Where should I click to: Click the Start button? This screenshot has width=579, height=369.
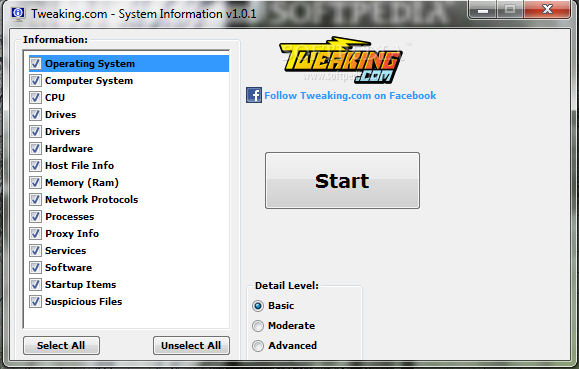tap(342, 181)
